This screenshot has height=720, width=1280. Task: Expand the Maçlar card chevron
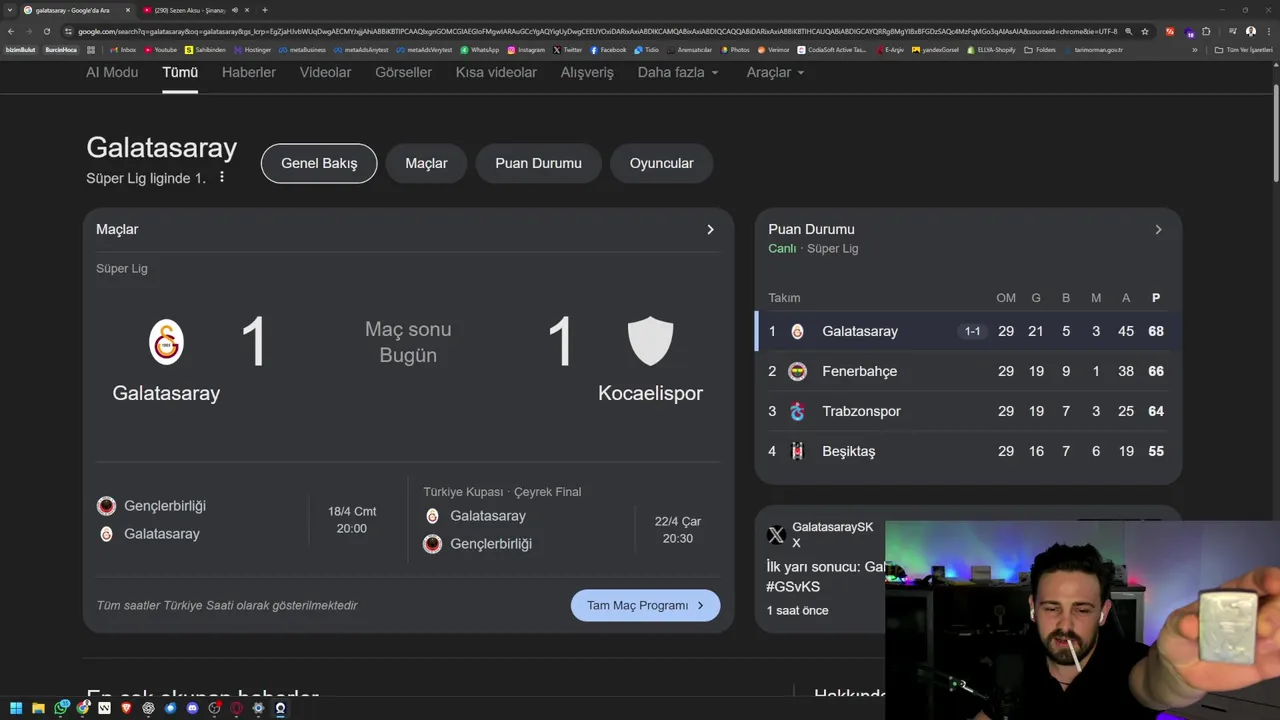[x=710, y=229]
